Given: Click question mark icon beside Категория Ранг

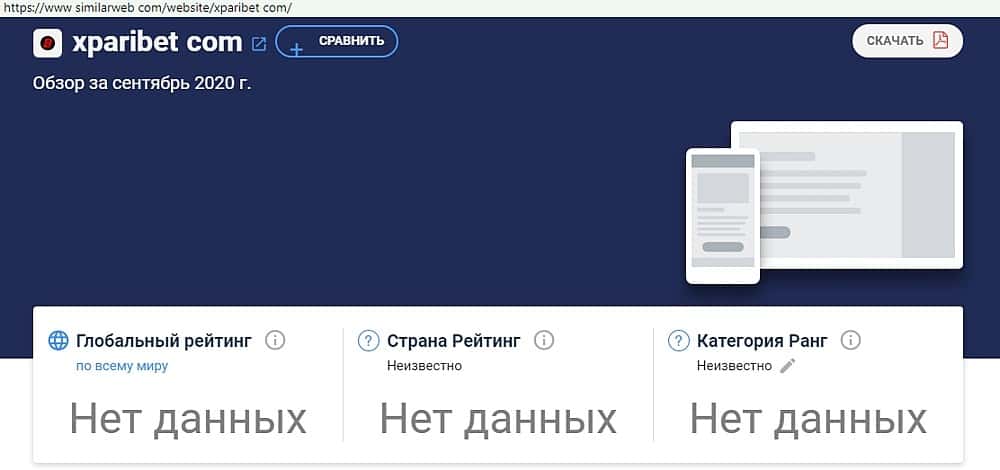Looking at the screenshot, I should [679, 341].
